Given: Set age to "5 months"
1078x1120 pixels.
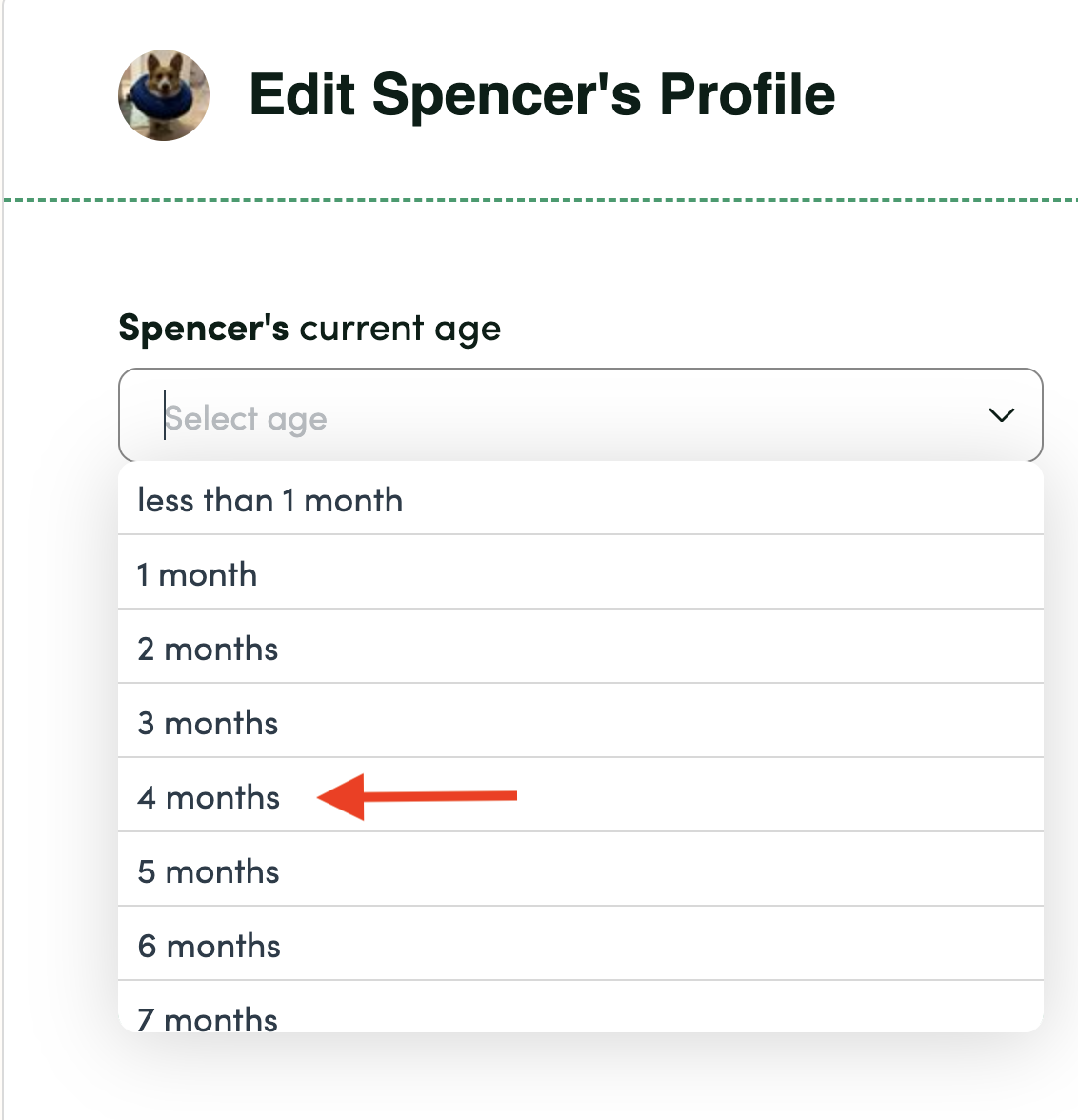Looking at the screenshot, I should click(x=209, y=871).
